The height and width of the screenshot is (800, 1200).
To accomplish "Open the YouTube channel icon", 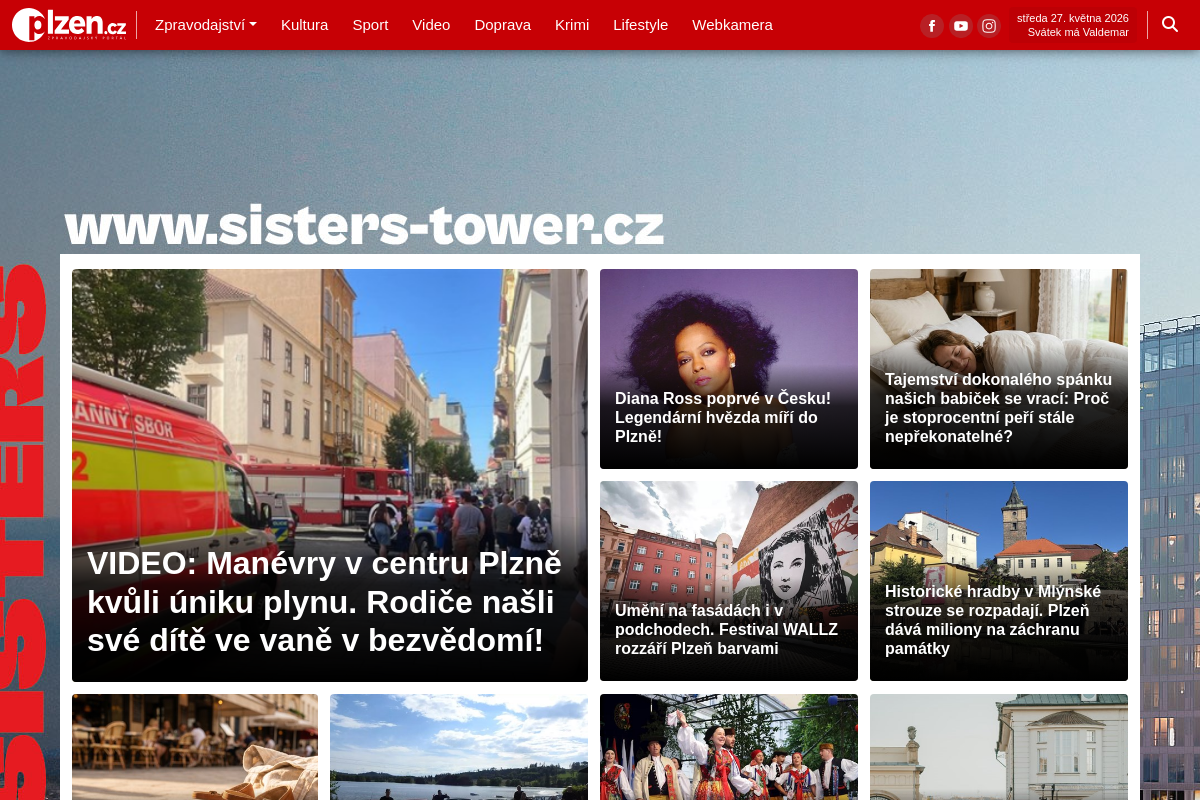I will point(961,26).
